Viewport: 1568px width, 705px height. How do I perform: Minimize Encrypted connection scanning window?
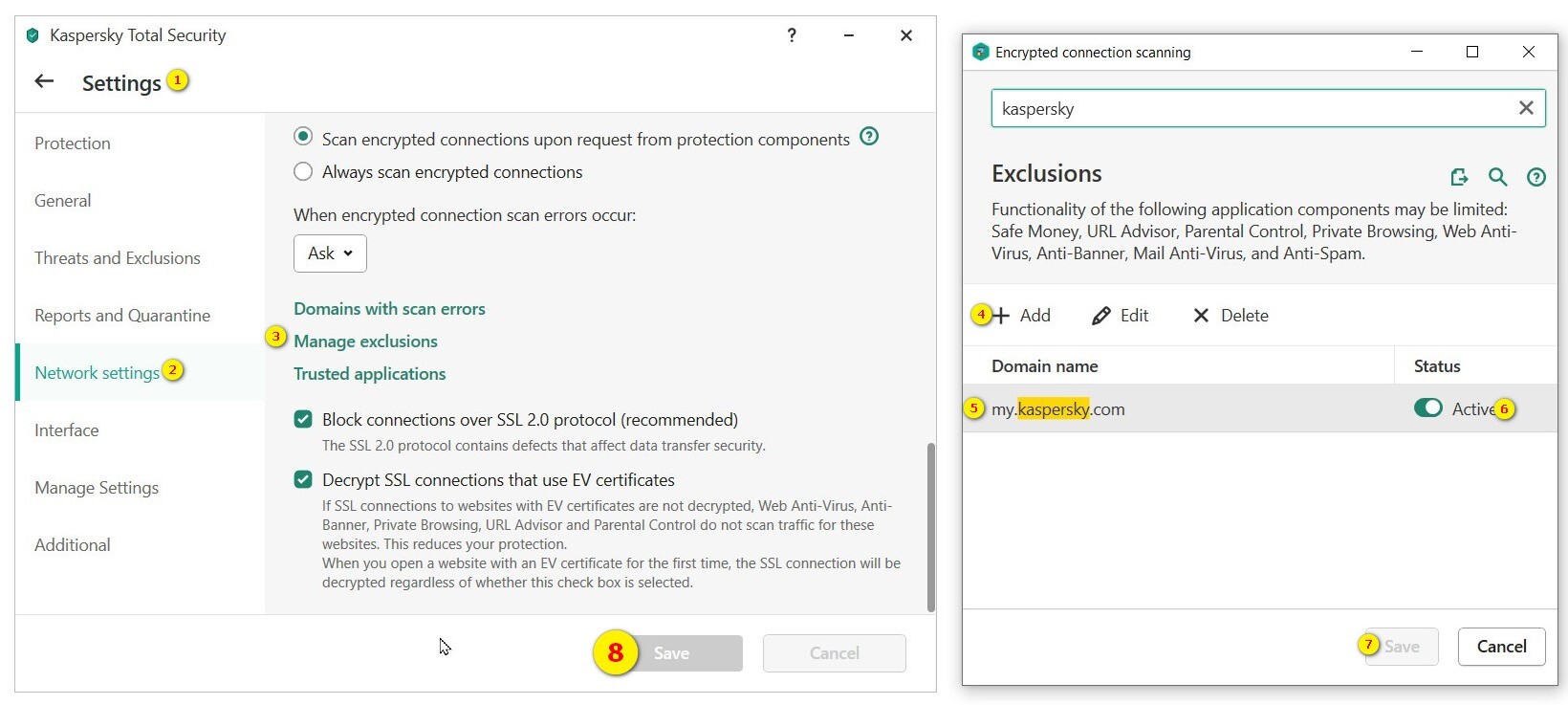pos(1417,52)
